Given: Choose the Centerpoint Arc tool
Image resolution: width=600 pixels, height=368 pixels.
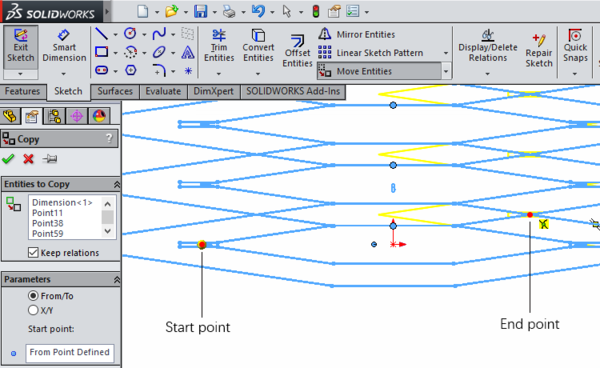Looking at the screenshot, I should pos(130,52).
